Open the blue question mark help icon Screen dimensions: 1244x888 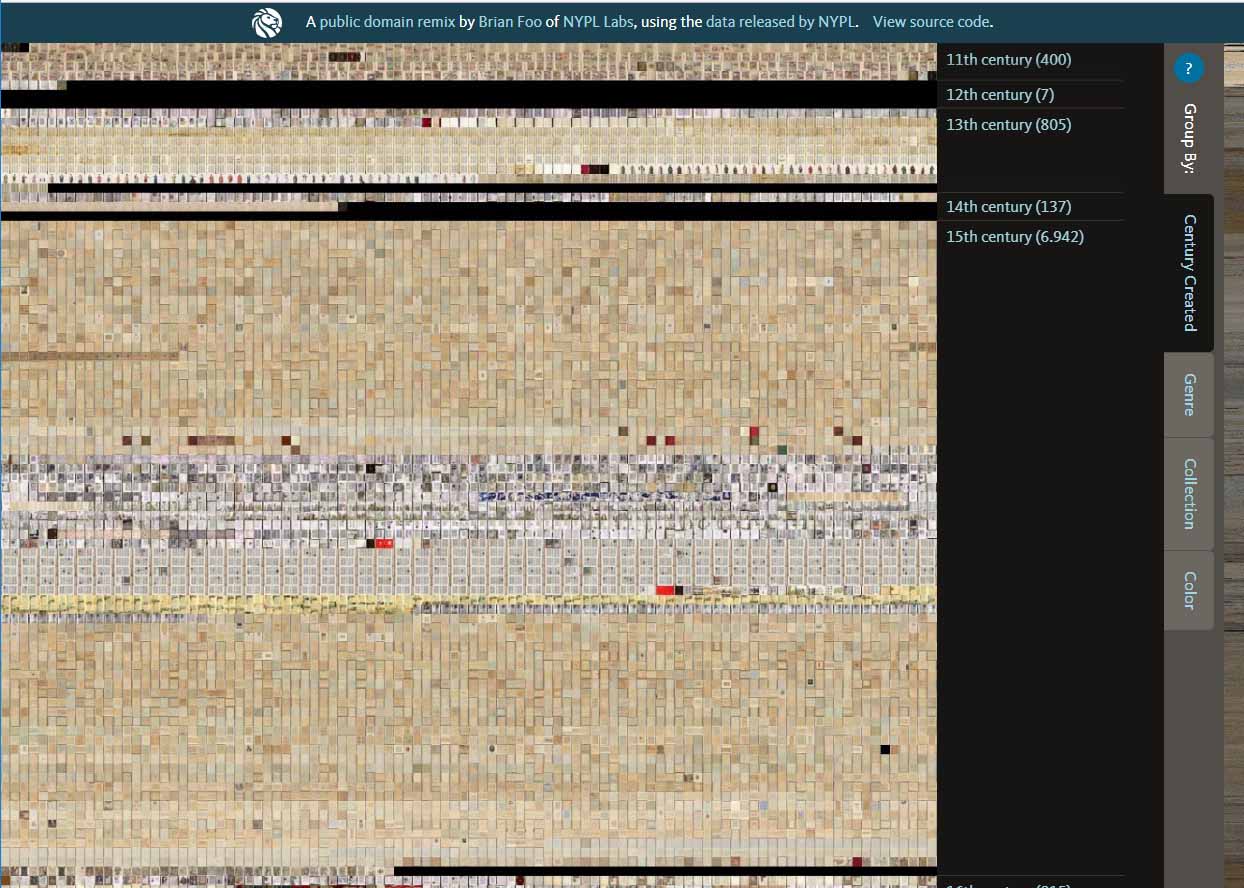click(x=1188, y=69)
